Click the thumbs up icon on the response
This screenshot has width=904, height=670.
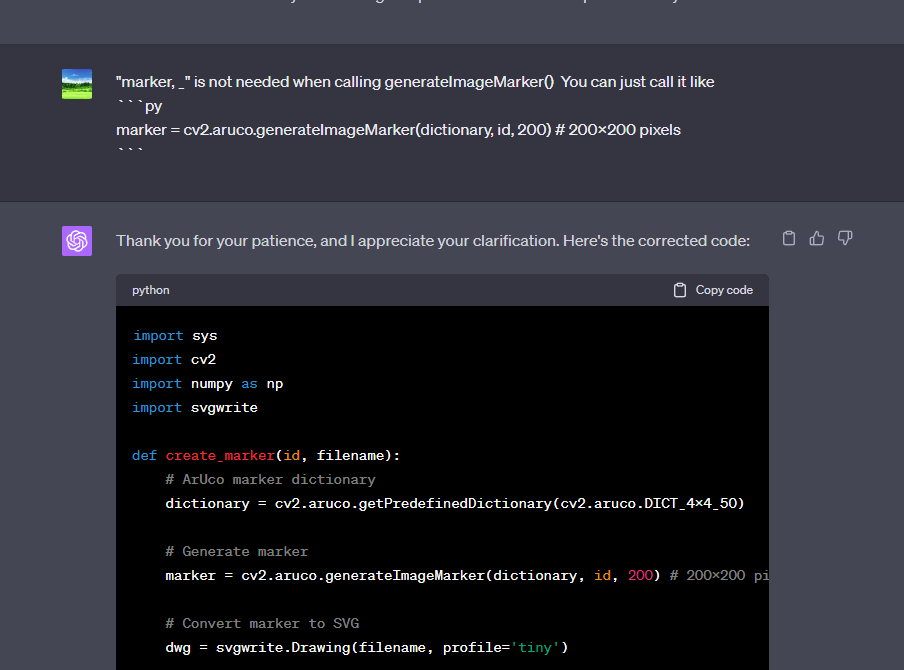tap(817, 238)
